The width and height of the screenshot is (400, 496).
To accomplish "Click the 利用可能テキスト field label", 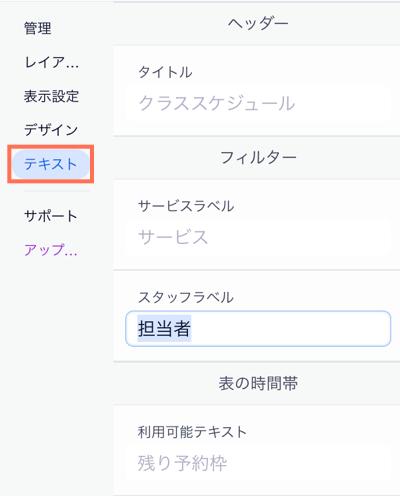I will pyautogui.click(x=192, y=432).
